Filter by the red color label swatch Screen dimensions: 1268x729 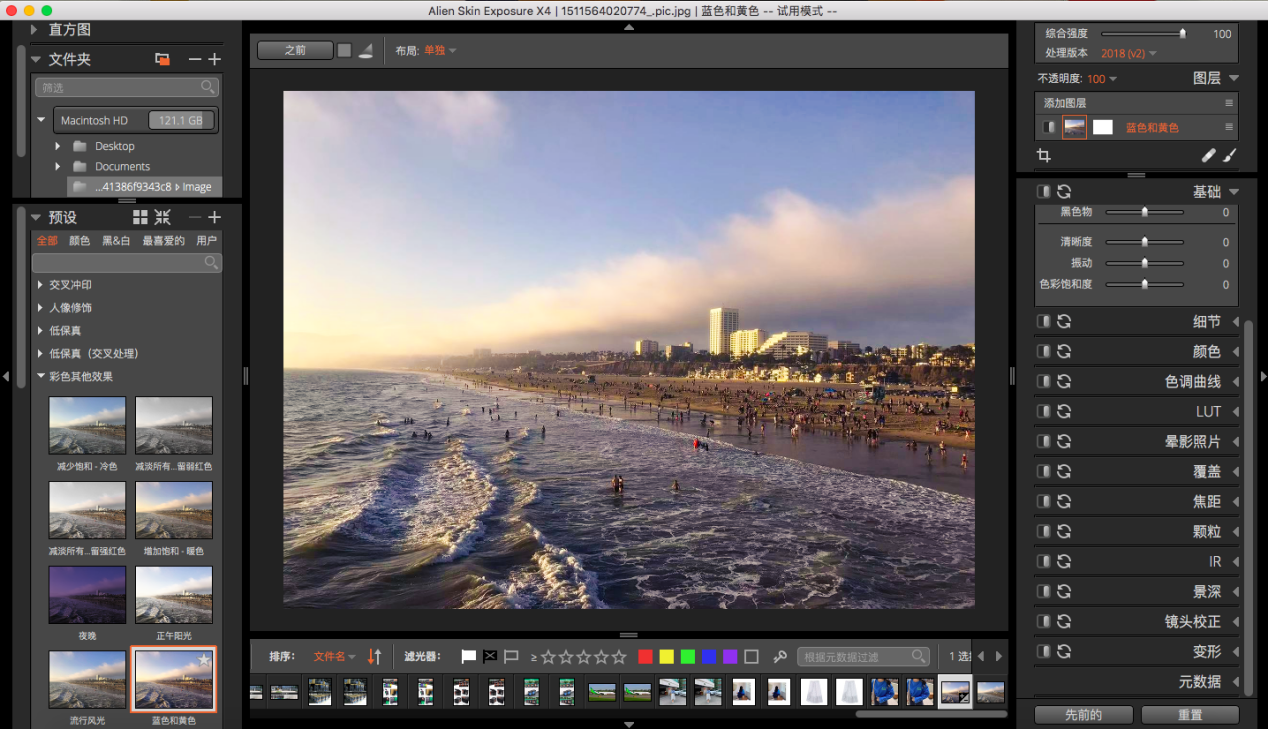pos(645,657)
